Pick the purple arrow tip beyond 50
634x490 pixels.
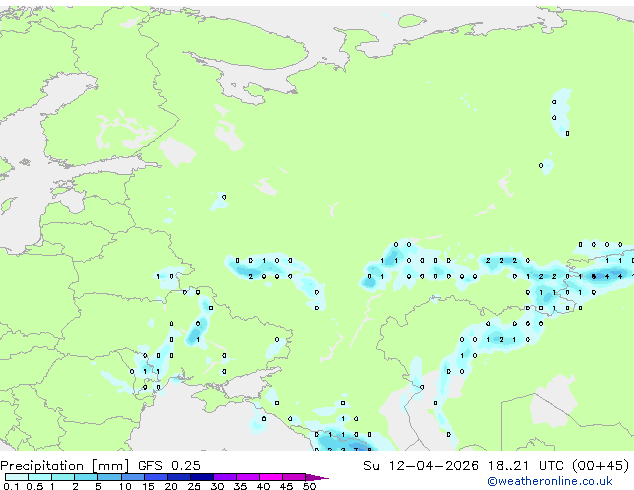click(x=317, y=478)
